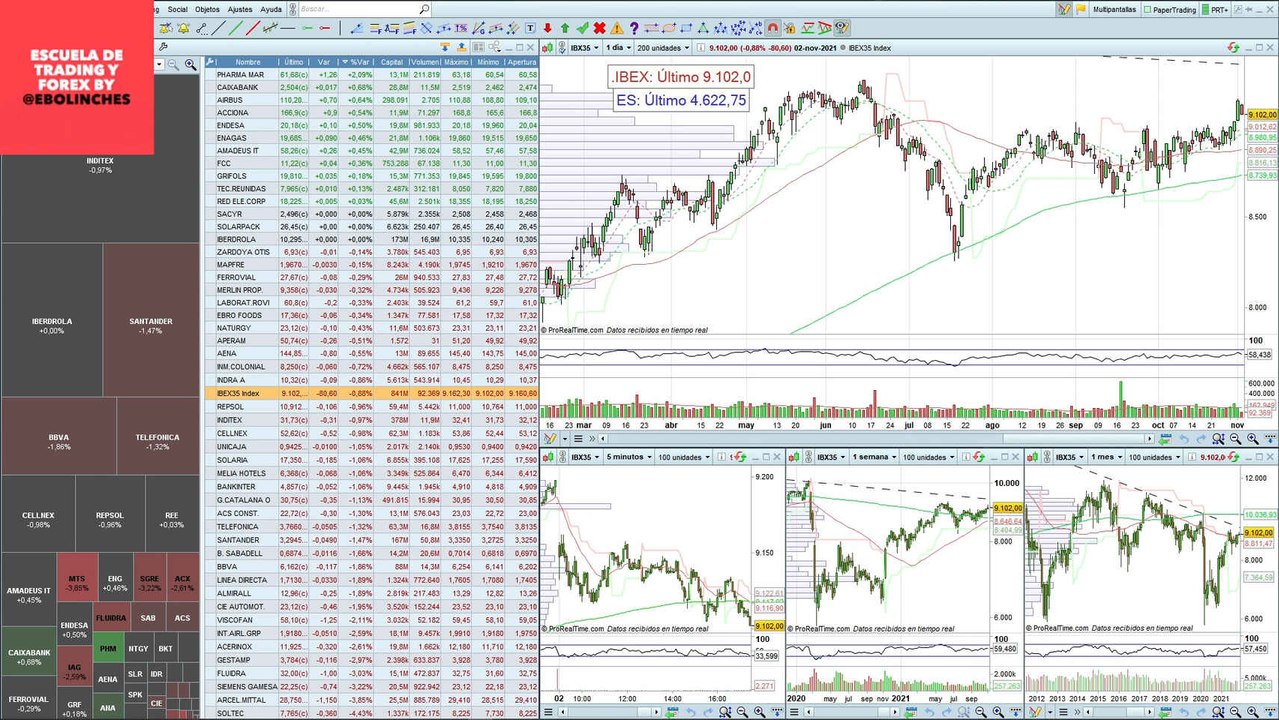
Task: Open the Objetos menu
Action: tap(207, 9)
